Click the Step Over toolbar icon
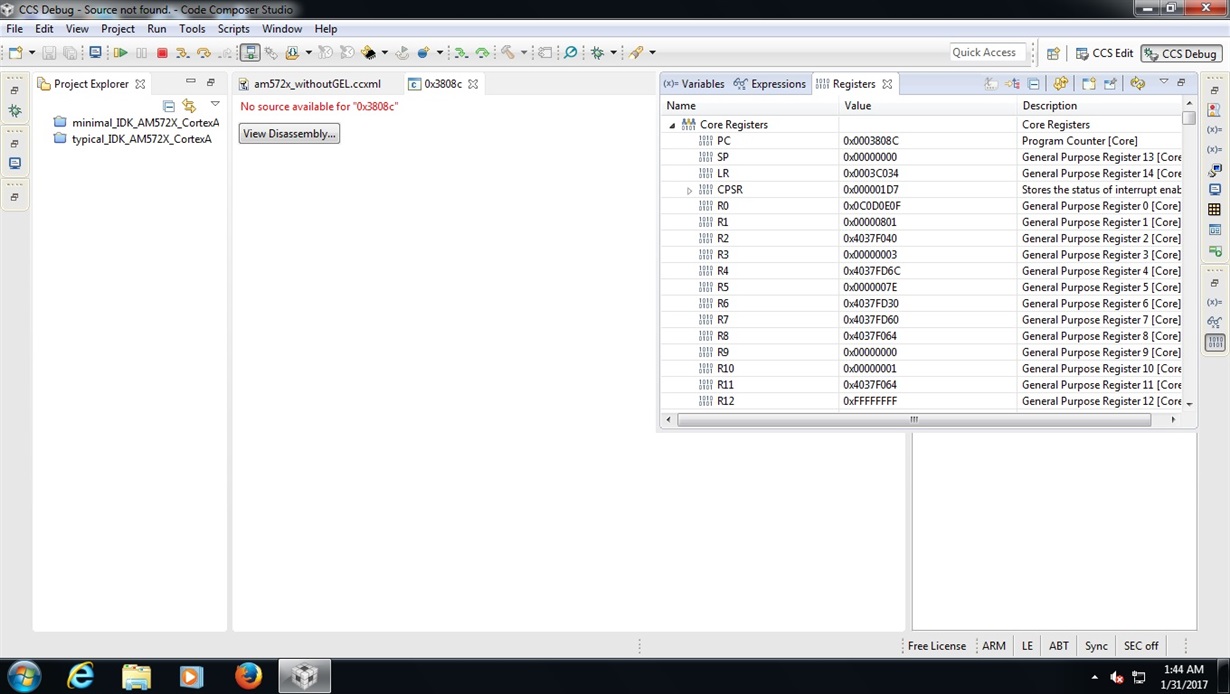The width and height of the screenshot is (1230, 694). [x=203, y=52]
